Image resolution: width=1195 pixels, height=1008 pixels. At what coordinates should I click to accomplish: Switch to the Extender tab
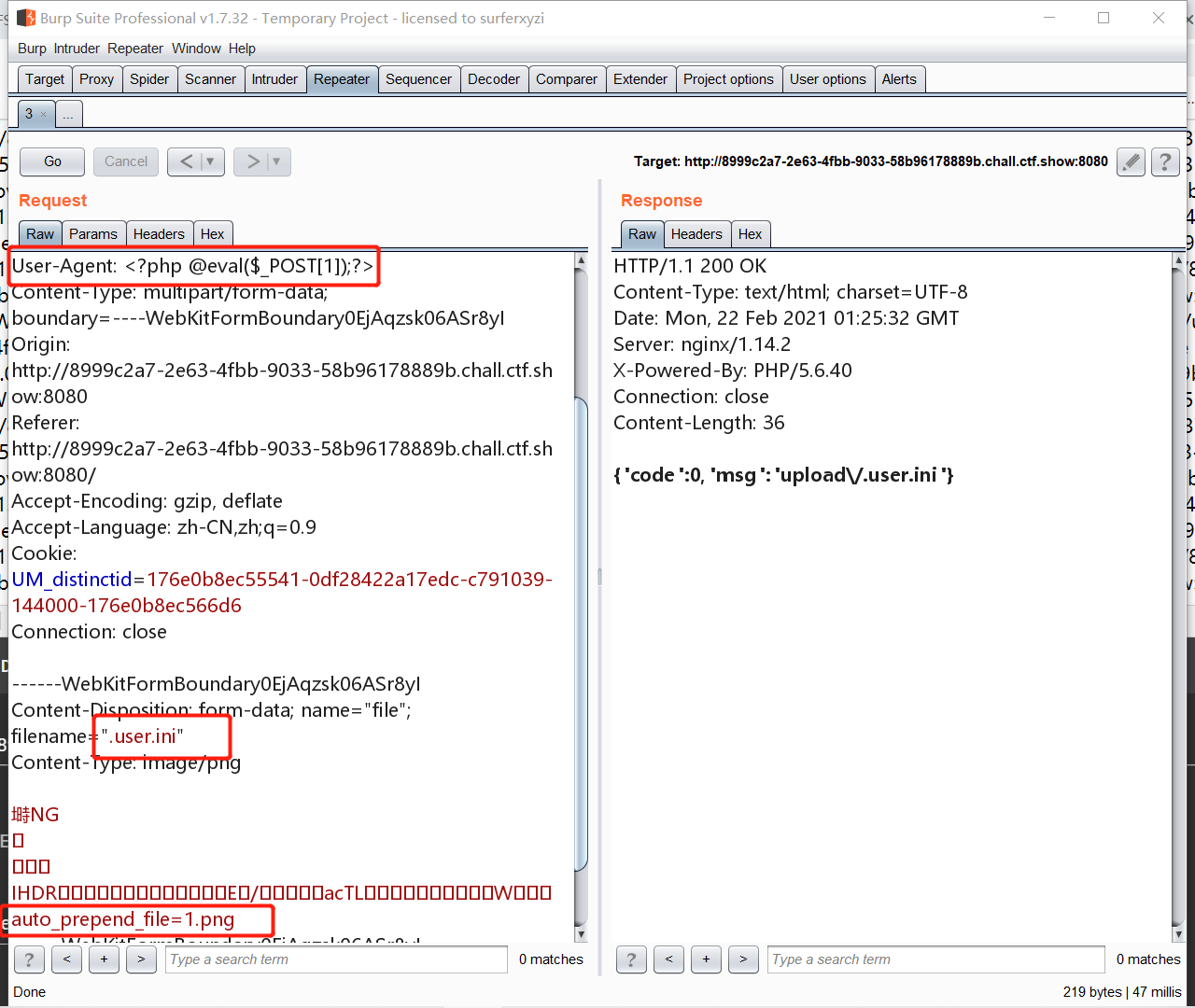(x=640, y=79)
